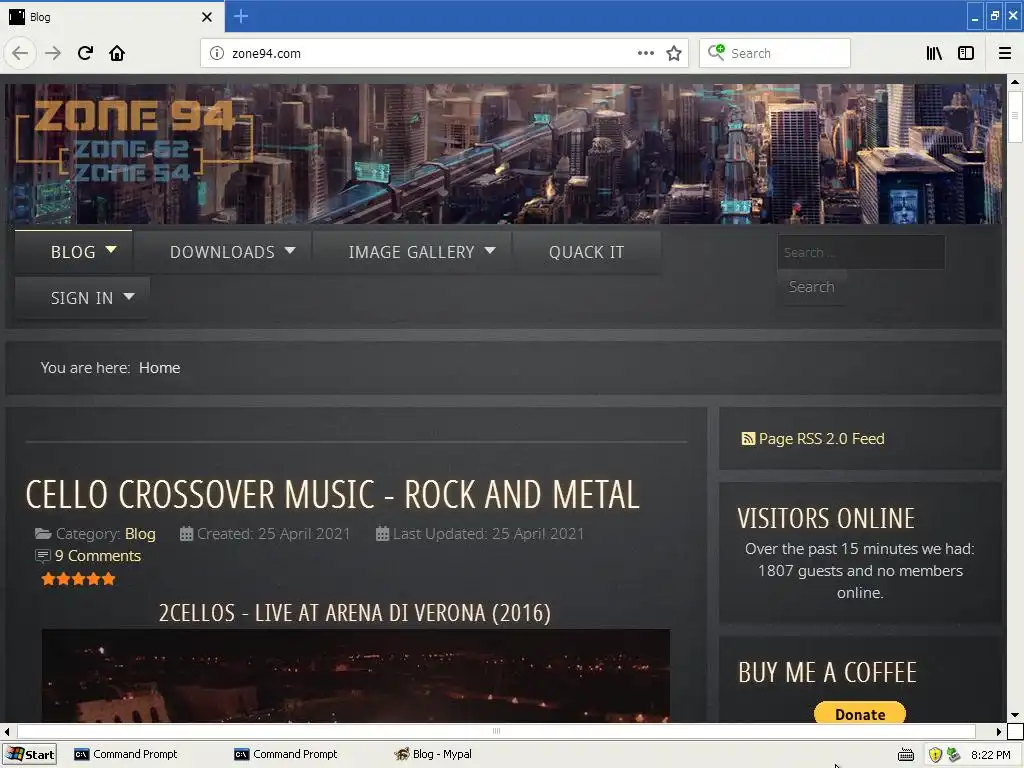Click the comments speech bubble icon
The width and height of the screenshot is (1024, 768).
pyautogui.click(x=42, y=556)
